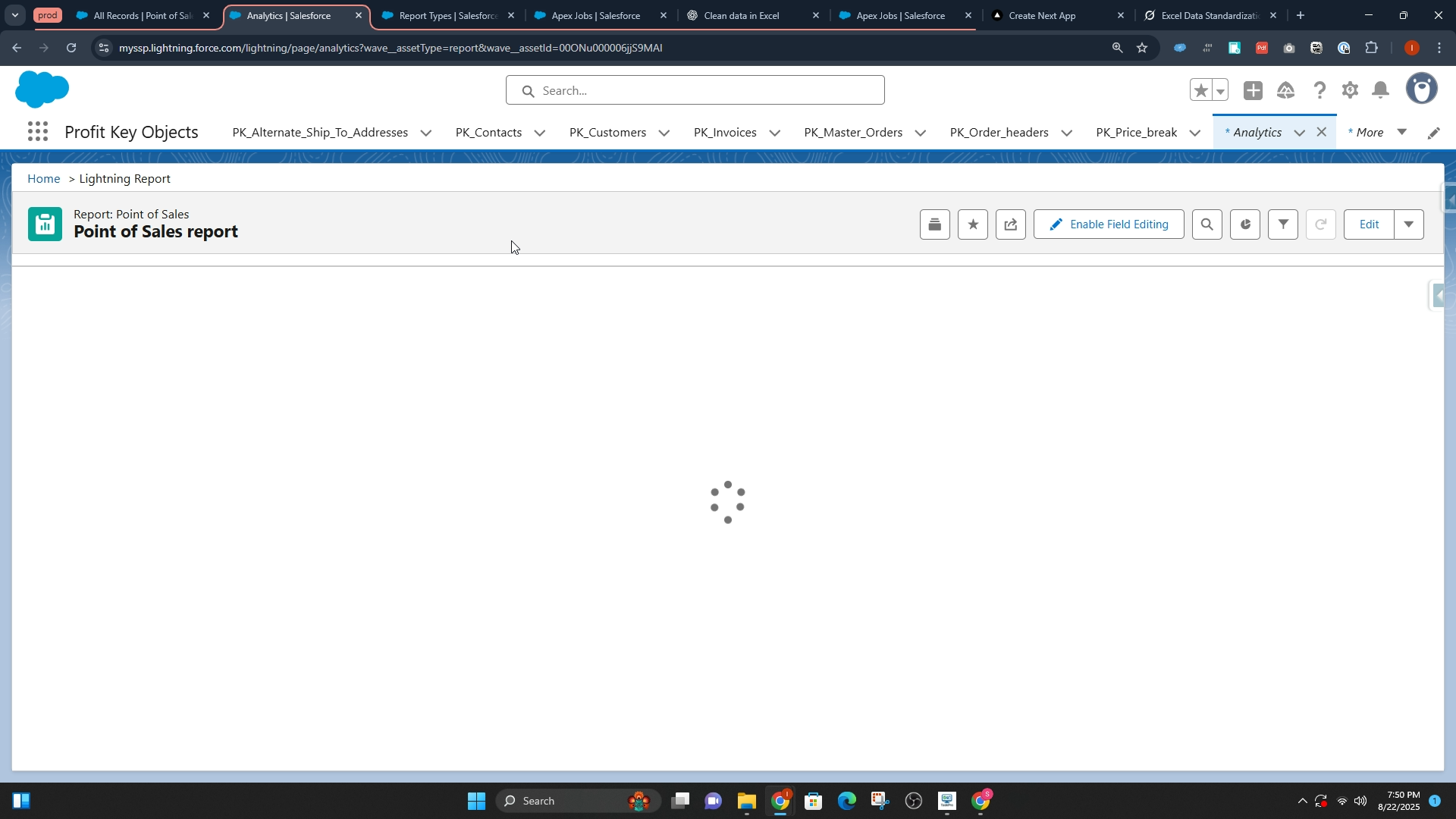
Task: Click the Collaborate/feed icon in report toolbar
Action: click(x=934, y=224)
